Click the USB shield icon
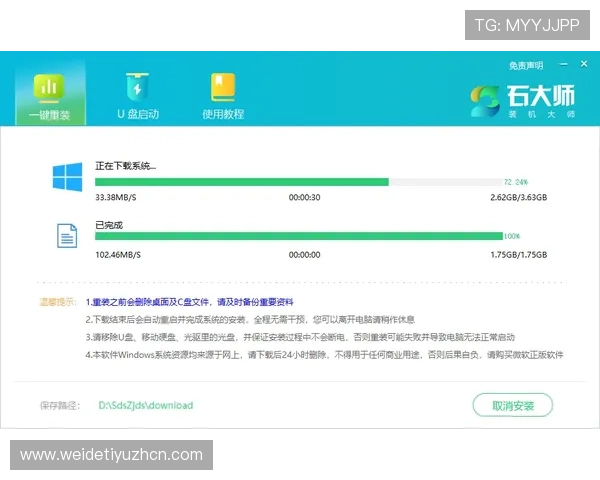This screenshot has width=600, height=480. click(x=137, y=87)
